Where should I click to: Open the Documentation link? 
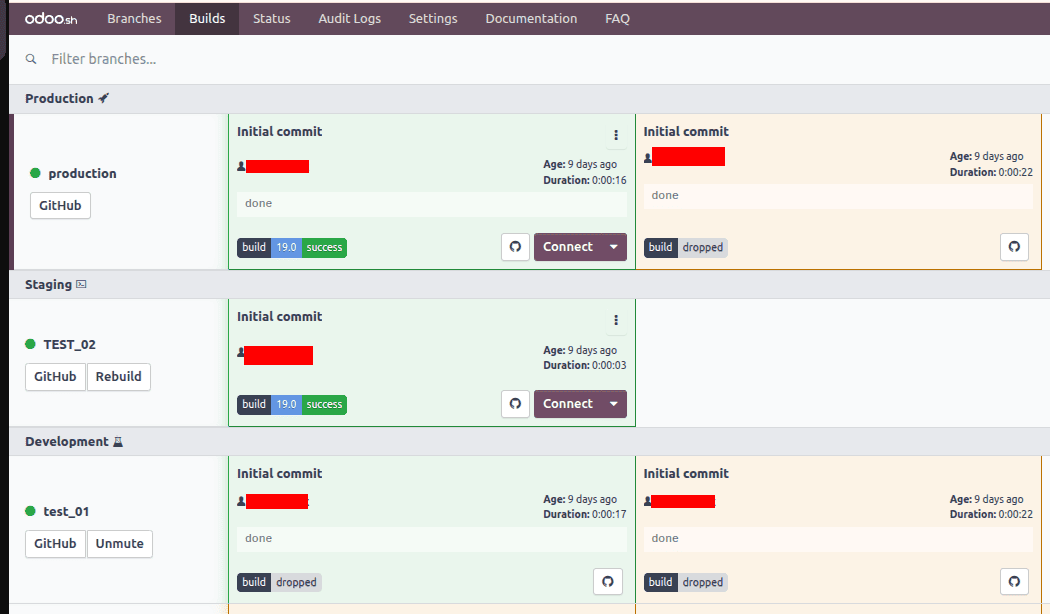(531, 19)
